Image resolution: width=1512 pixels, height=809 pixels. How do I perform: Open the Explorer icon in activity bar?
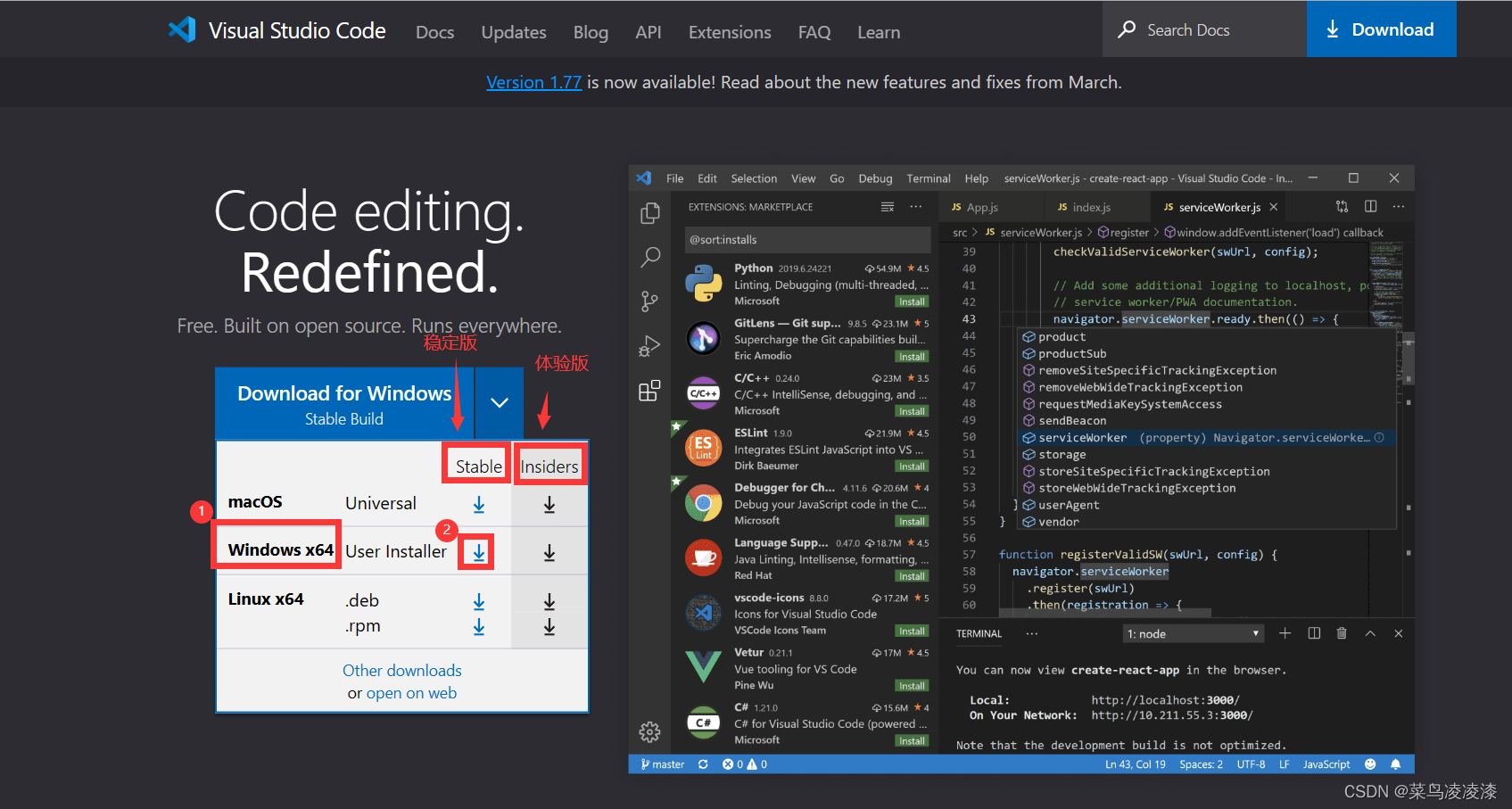(650, 213)
